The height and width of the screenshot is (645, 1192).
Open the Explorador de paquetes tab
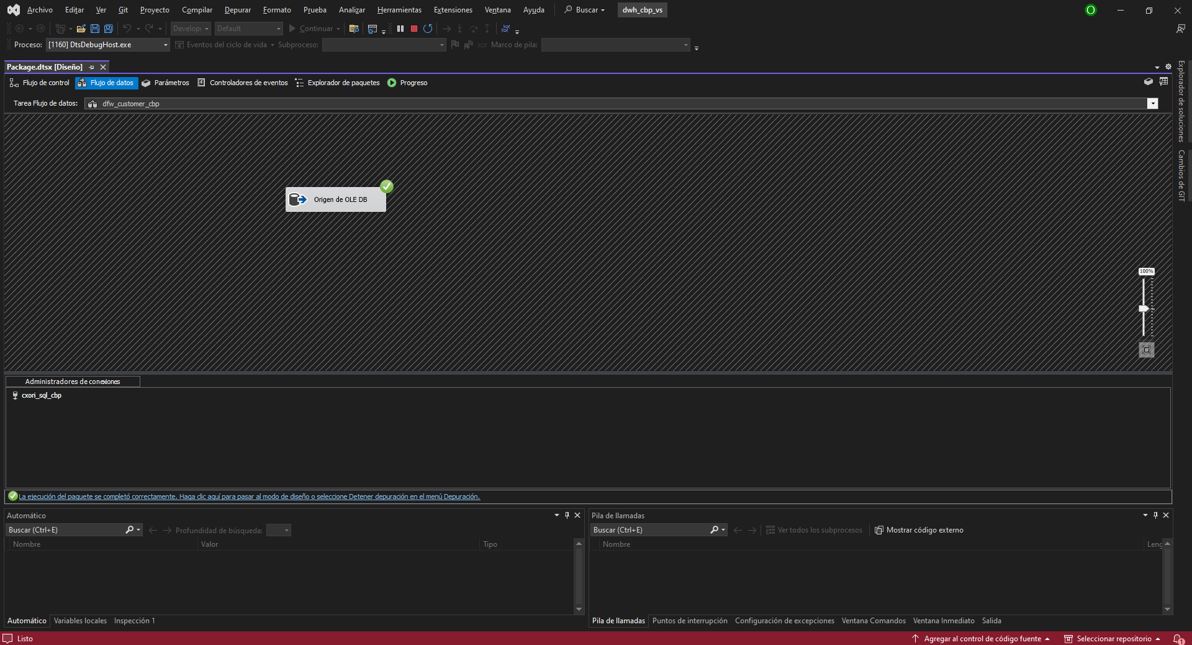point(338,83)
